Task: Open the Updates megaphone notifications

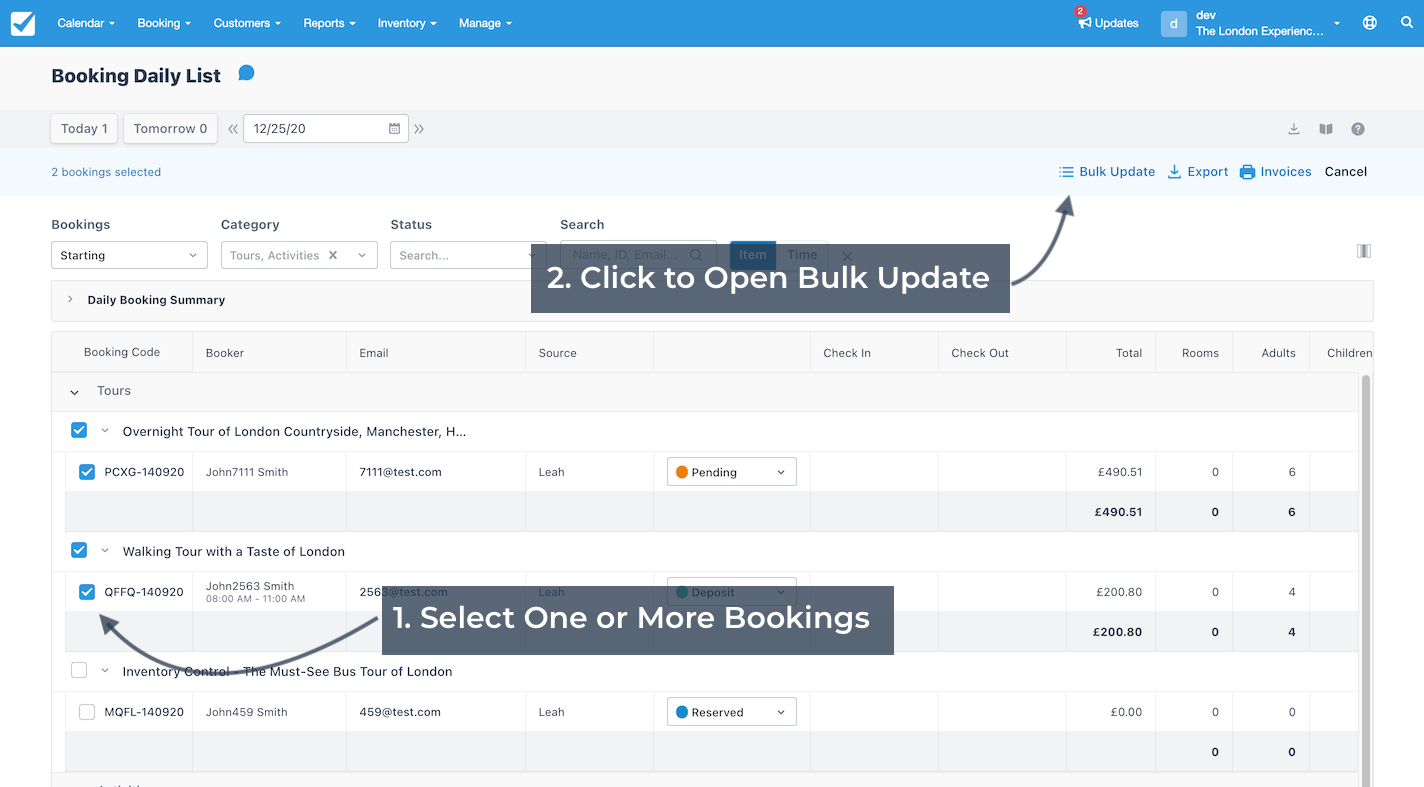Action: point(1107,23)
